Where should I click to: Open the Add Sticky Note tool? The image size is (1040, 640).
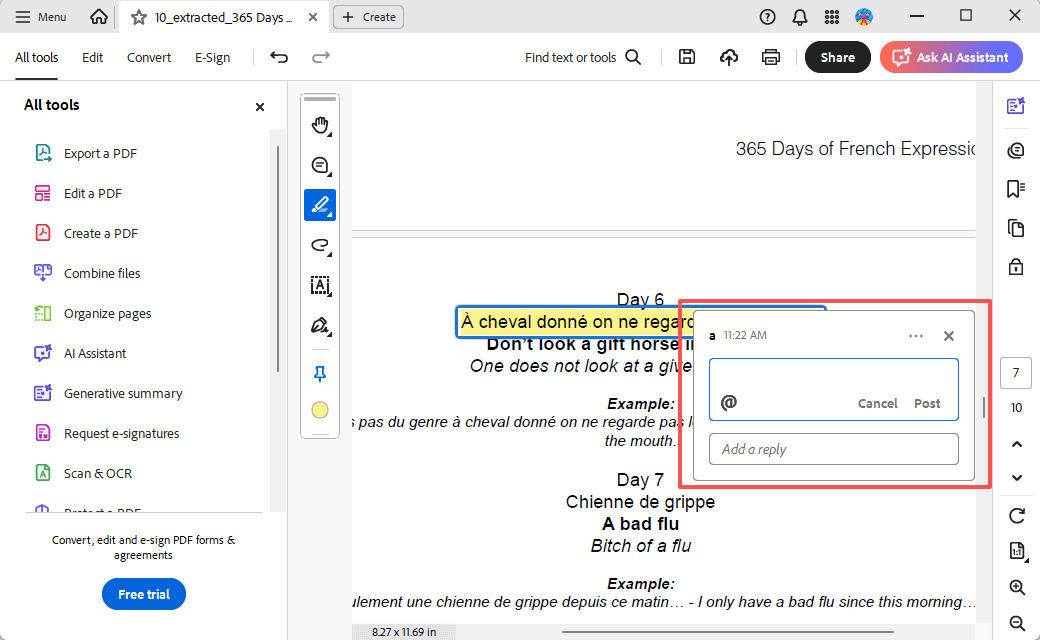(320, 165)
